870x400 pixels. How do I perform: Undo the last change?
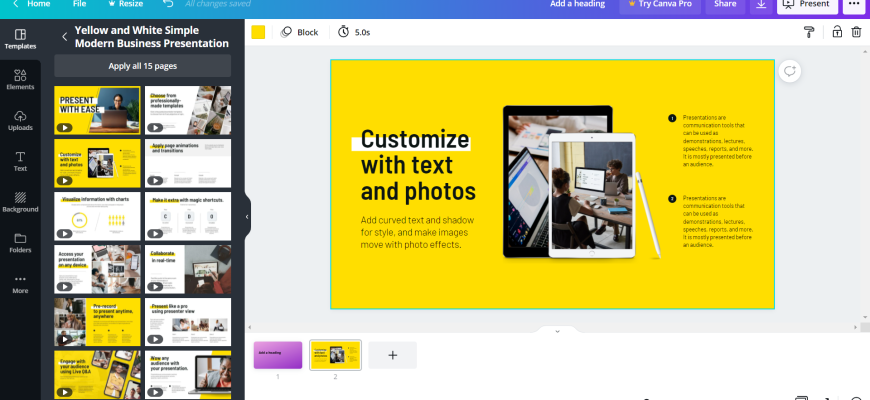click(167, 5)
